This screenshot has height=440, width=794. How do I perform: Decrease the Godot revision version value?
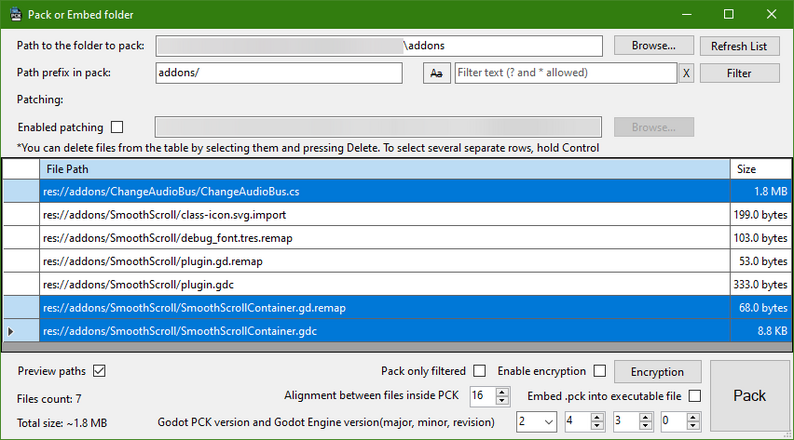[x=693, y=426]
